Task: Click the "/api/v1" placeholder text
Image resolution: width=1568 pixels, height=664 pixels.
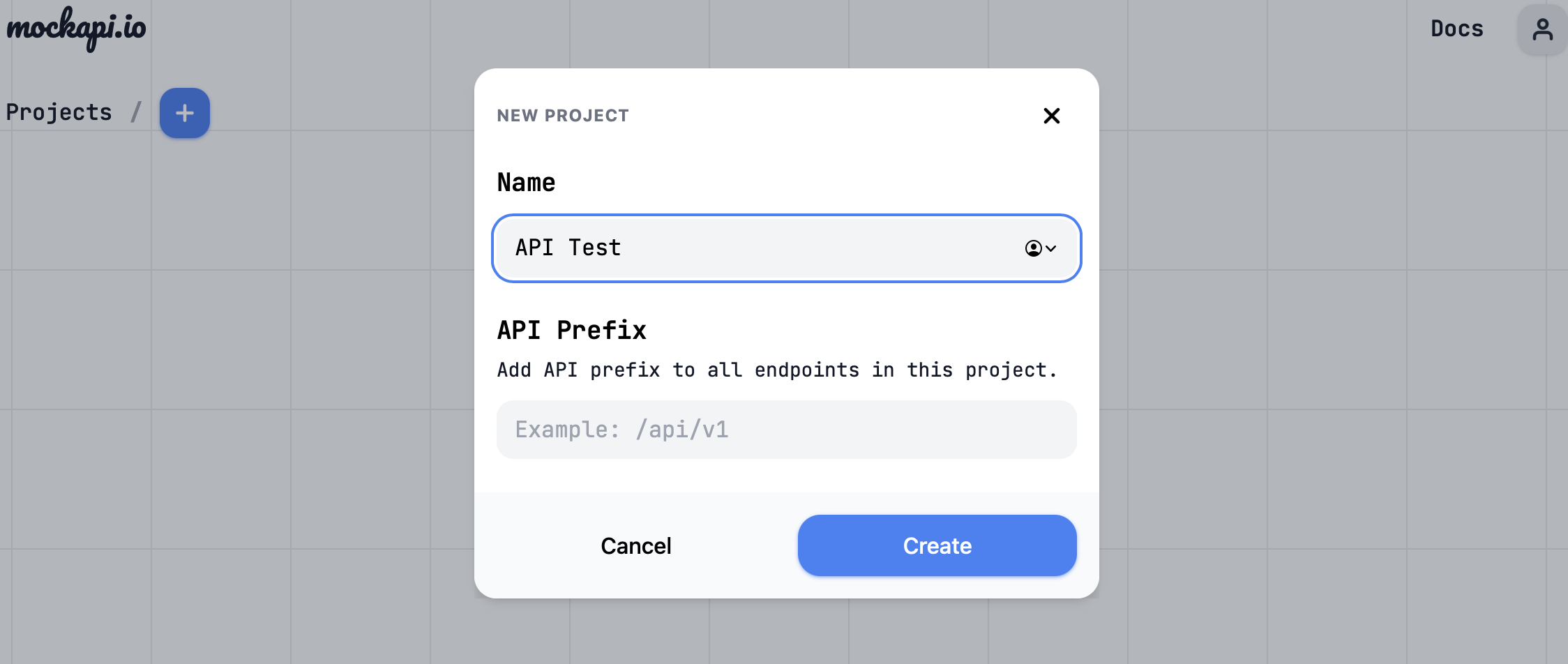Action: pos(681,430)
